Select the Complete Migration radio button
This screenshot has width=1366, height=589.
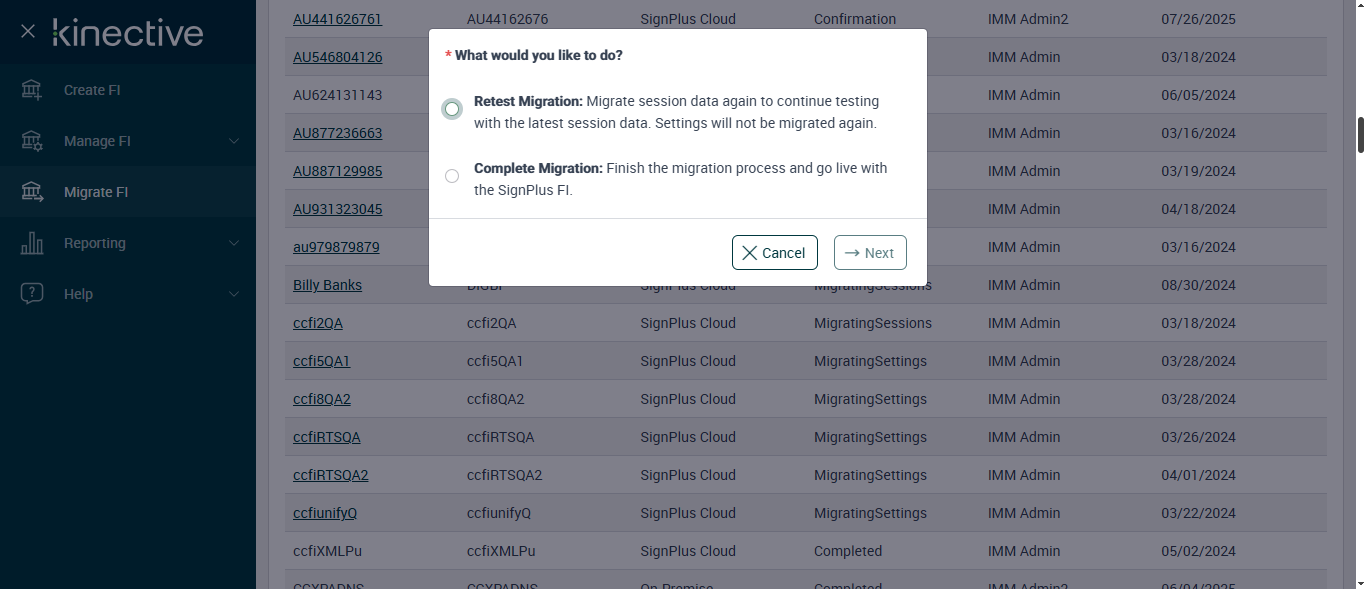[x=452, y=176]
